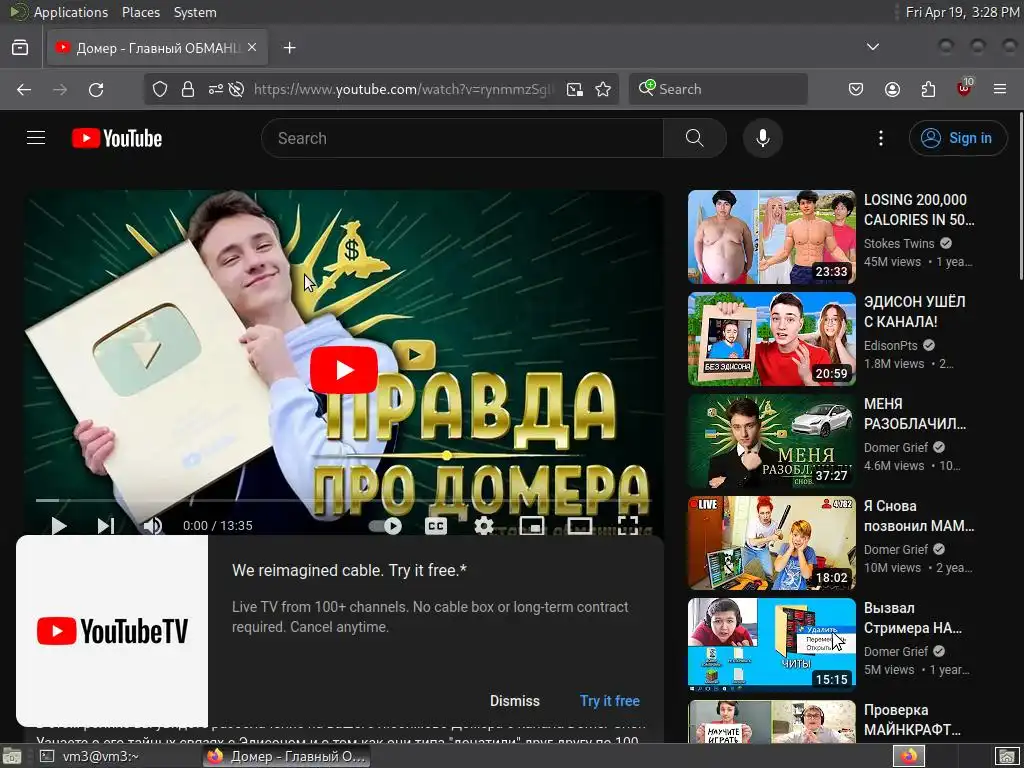Open the Places menu
Image resolution: width=1024 pixels, height=768 pixels.
[141, 12]
